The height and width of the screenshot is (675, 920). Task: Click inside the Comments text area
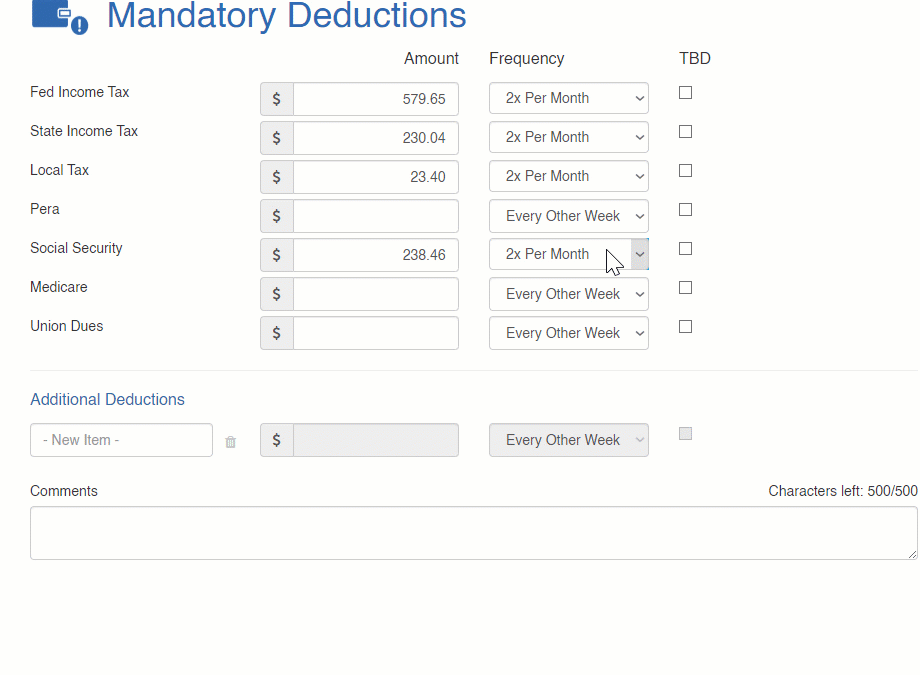tap(474, 532)
